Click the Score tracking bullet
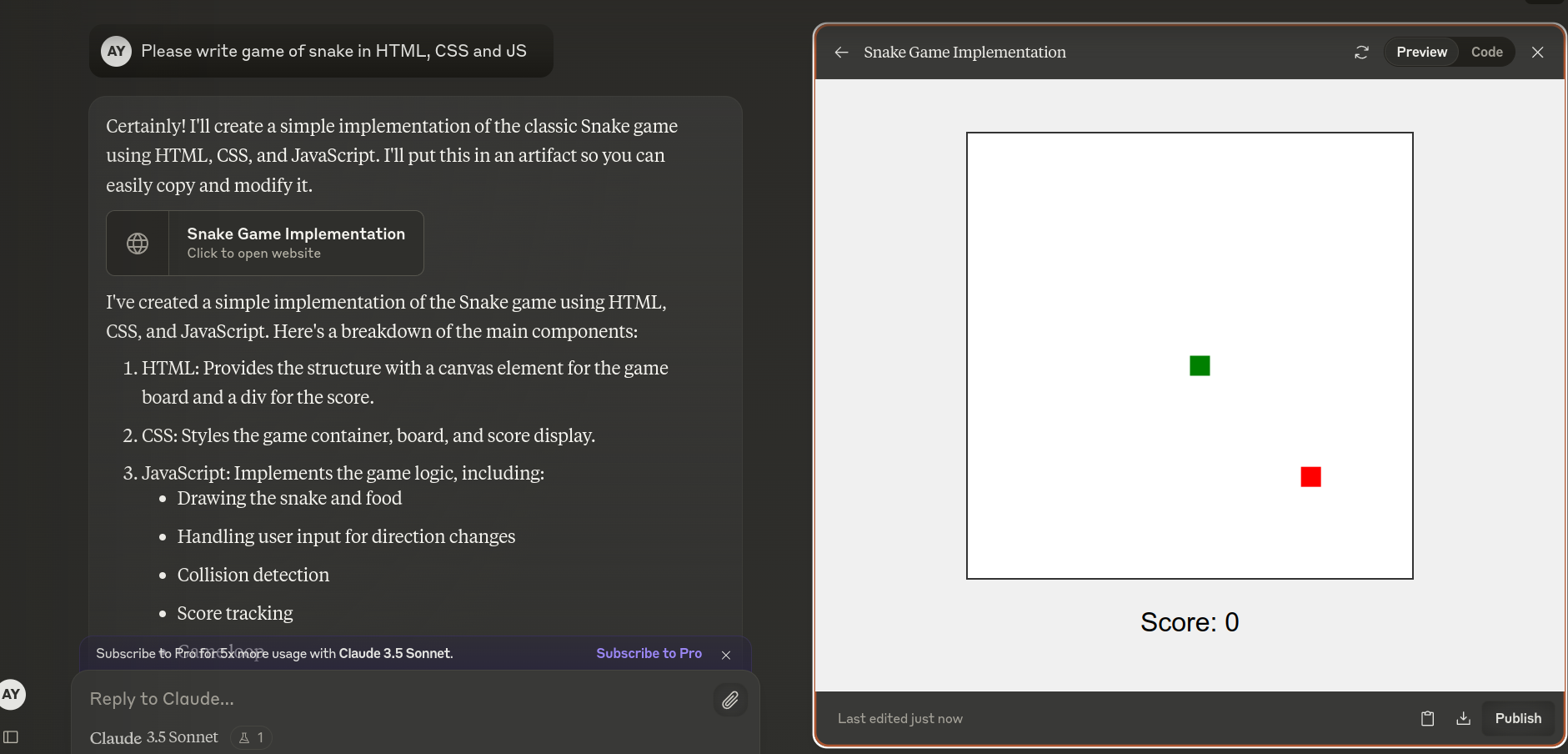The height and width of the screenshot is (754, 1568). click(235, 613)
